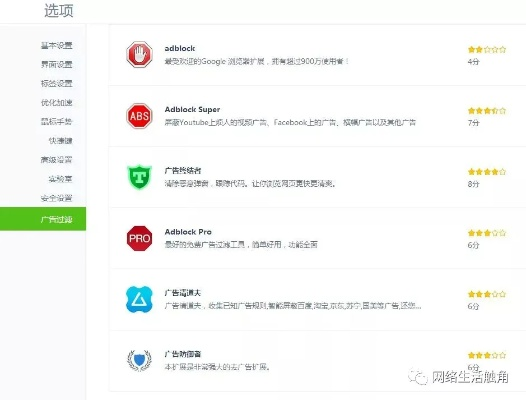This screenshot has width=526, height=400.
Task: Open 界面设置 in the sidebar
Action: click(x=57, y=64)
